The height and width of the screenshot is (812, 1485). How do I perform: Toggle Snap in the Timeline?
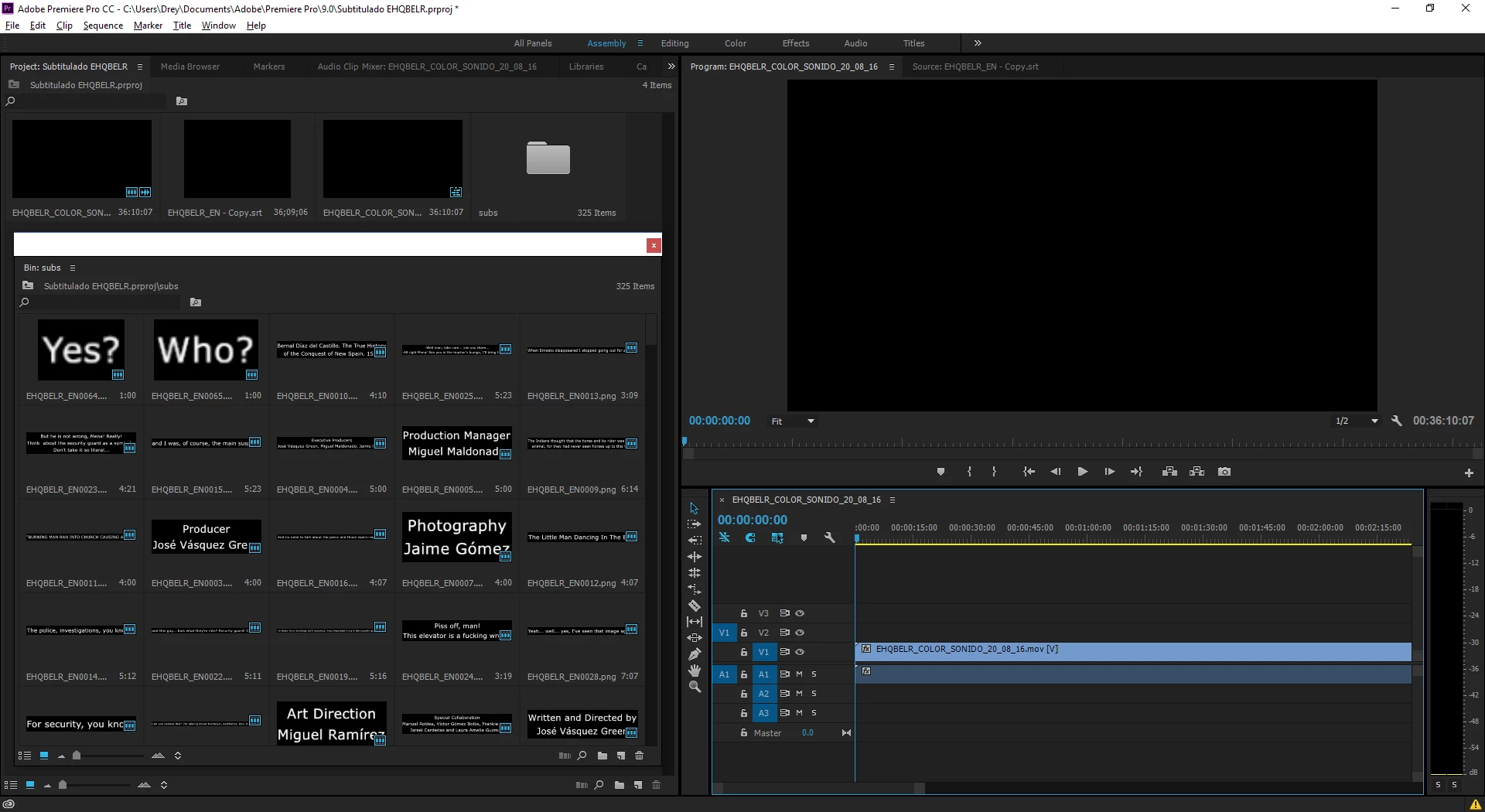(x=750, y=537)
